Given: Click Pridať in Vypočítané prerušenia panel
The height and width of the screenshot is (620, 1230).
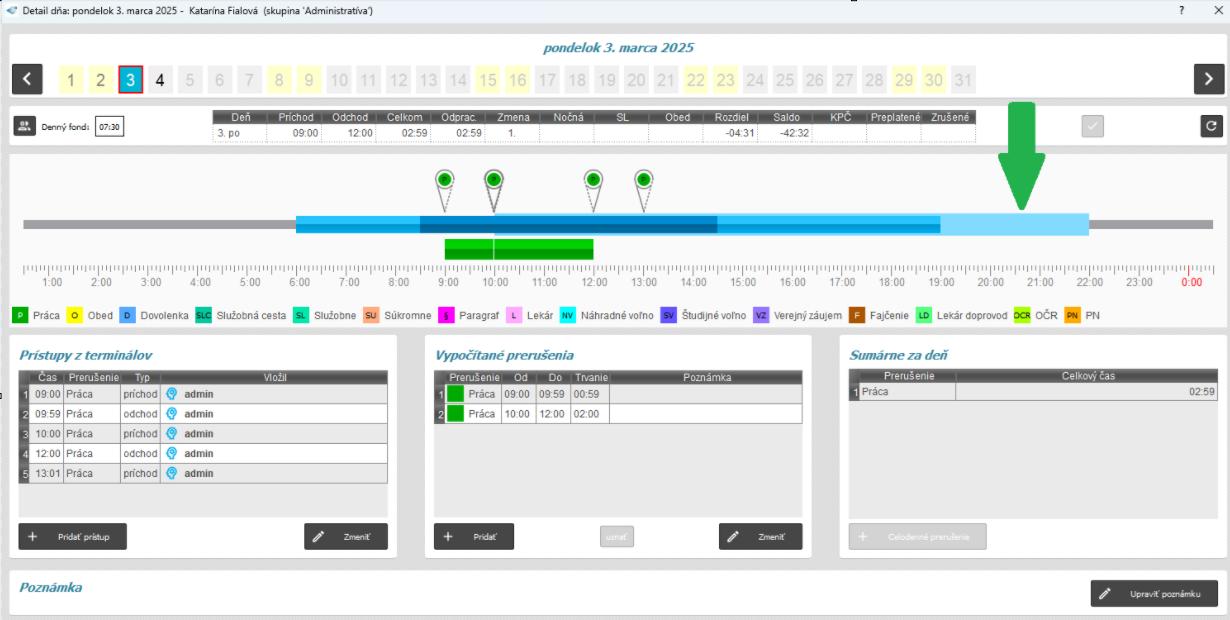Looking at the screenshot, I should click(475, 536).
